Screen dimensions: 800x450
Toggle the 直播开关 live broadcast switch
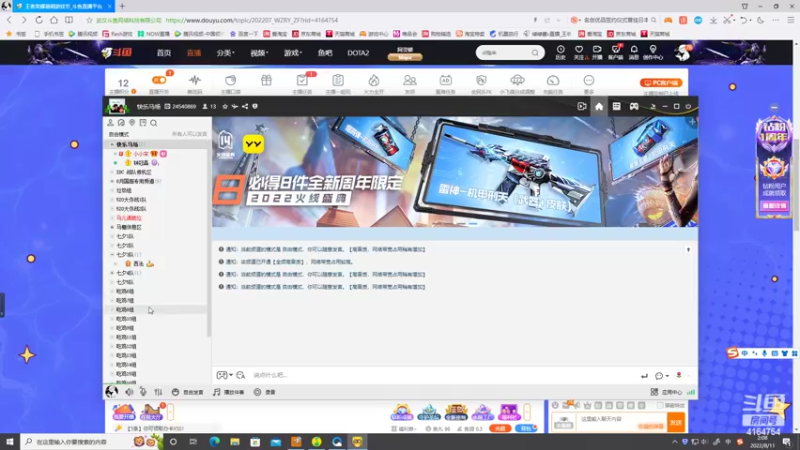(159, 80)
